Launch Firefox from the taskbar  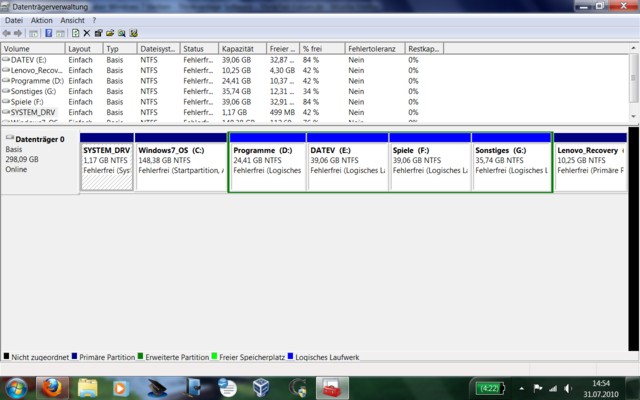[52, 388]
